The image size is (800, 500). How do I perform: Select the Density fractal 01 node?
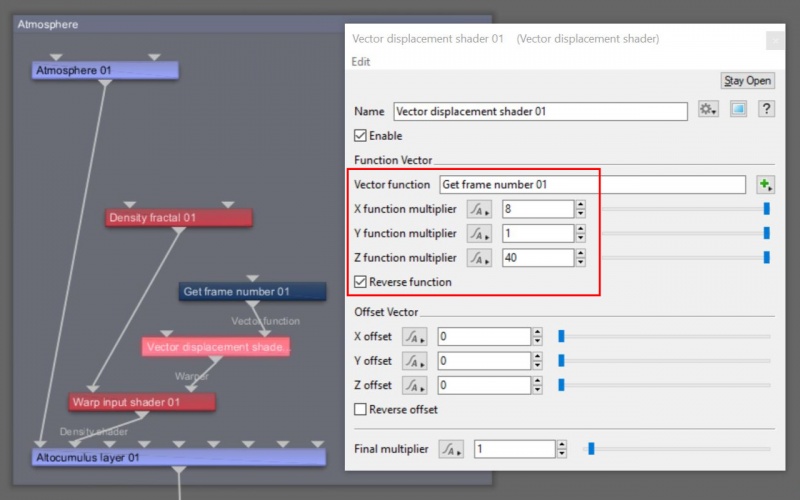[x=179, y=218]
